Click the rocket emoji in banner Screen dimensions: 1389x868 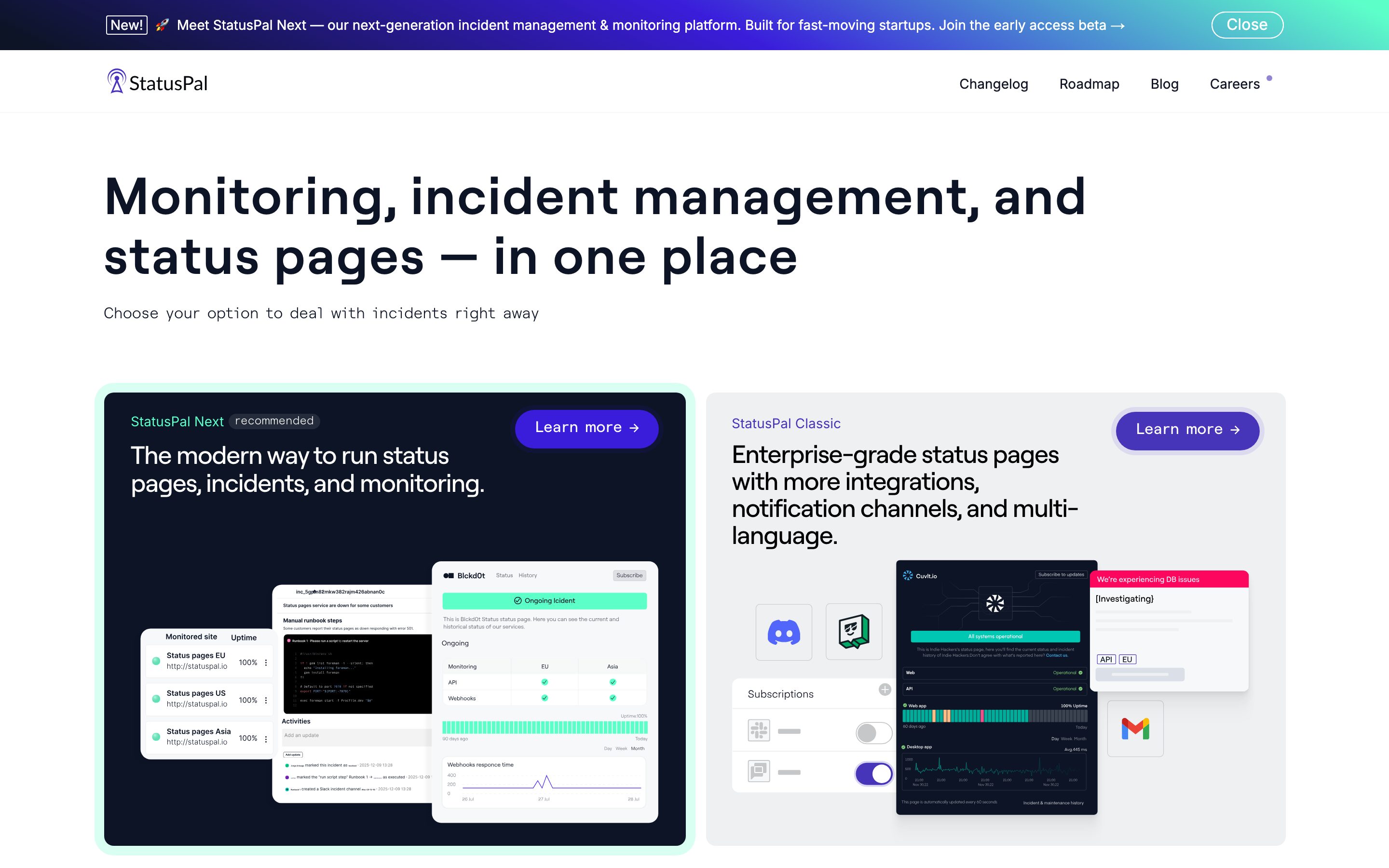162,25
